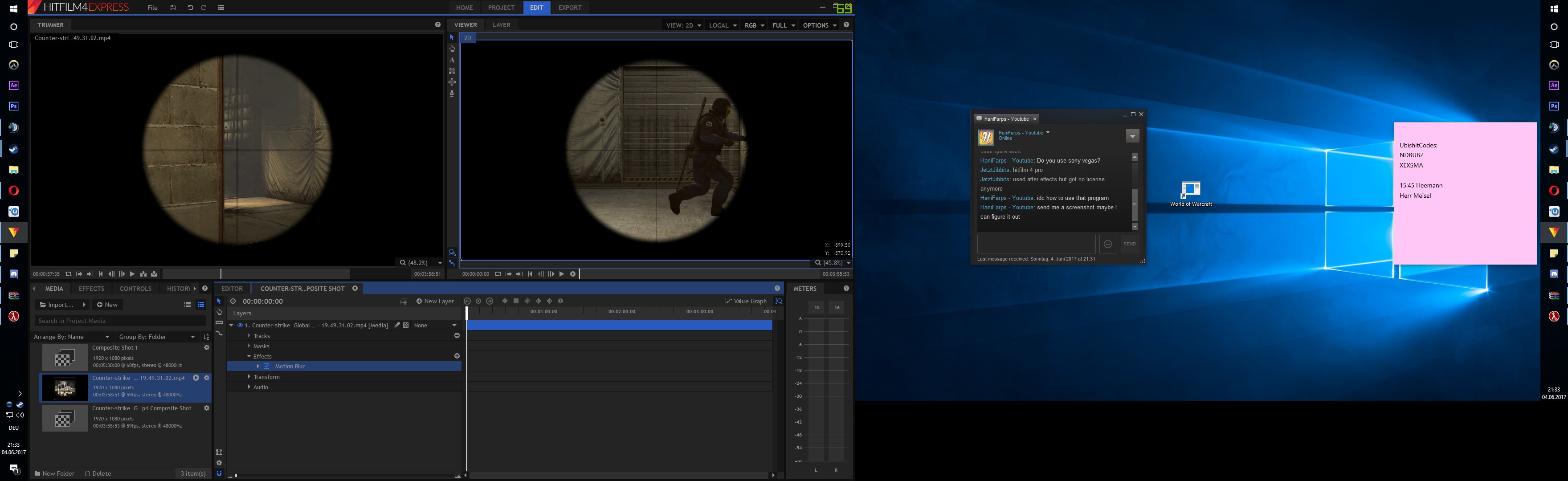Expand Motion Blur effect properties
This screenshot has height=481, width=1568.
[x=258, y=367]
